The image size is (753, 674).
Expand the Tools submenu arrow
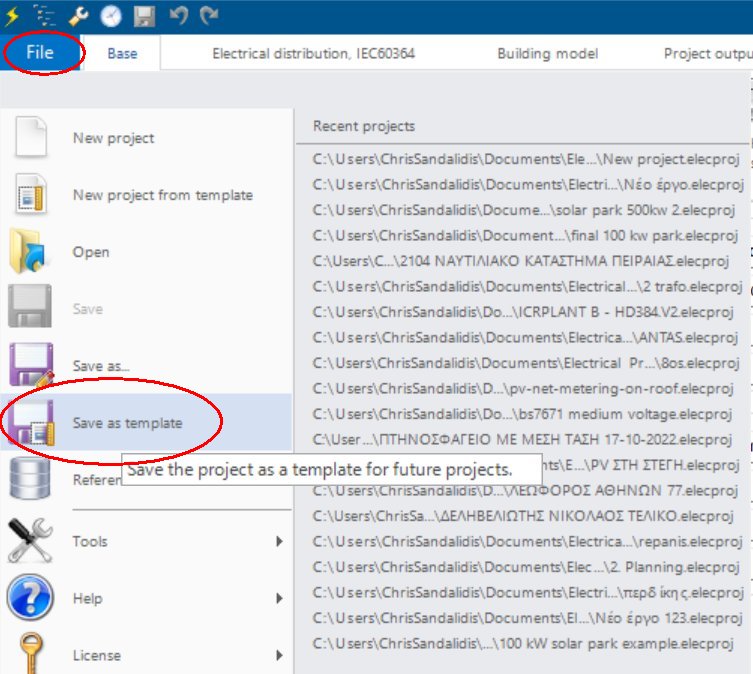pyautogui.click(x=279, y=541)
